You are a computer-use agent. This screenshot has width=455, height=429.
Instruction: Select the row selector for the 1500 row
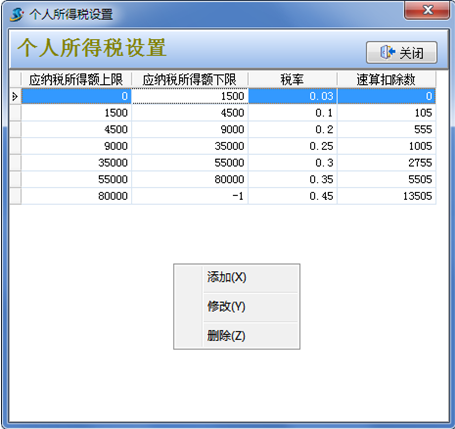[15, 113]
